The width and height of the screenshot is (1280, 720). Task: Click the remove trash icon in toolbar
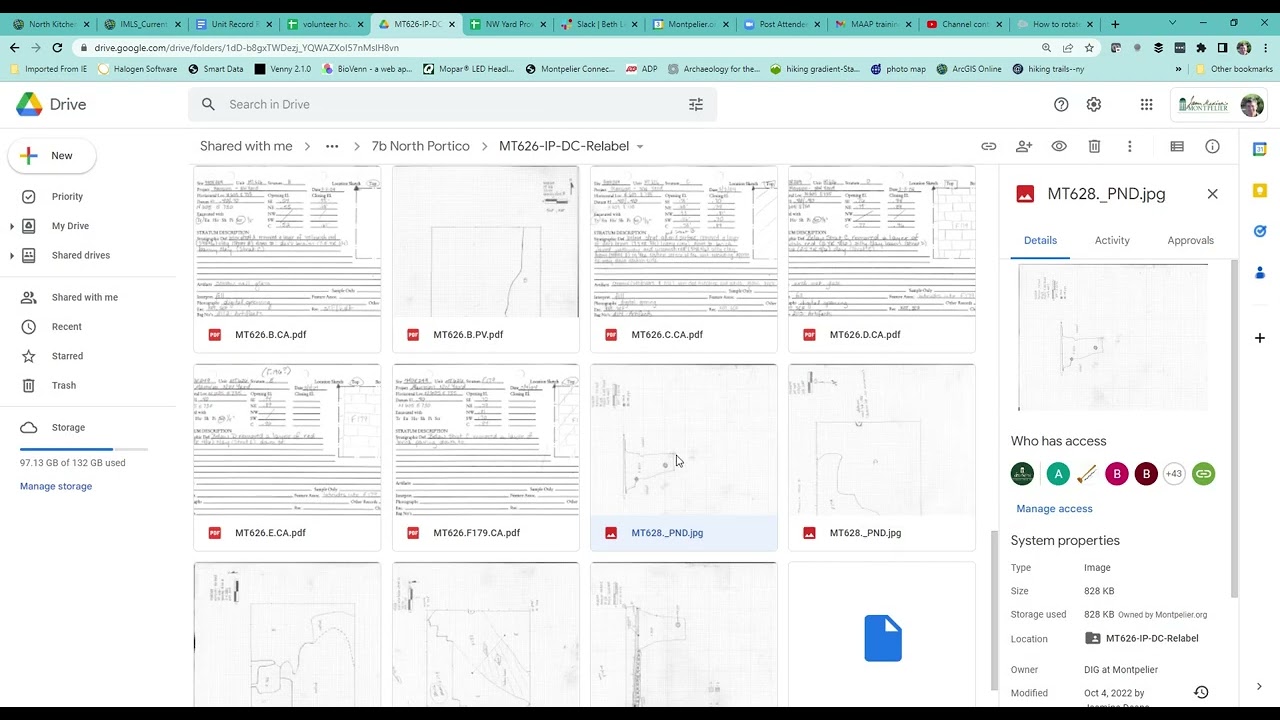click(x=1094, y=146)
